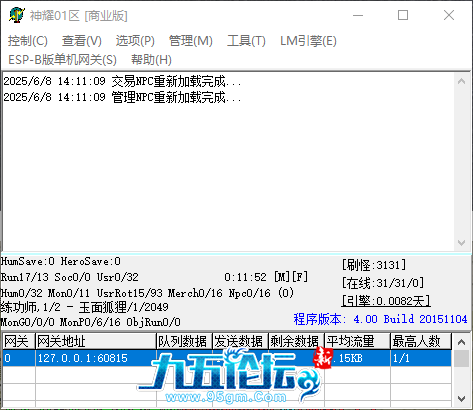
Task: Open the 帮助(H) menu
Action: click(x=151, y=60)
